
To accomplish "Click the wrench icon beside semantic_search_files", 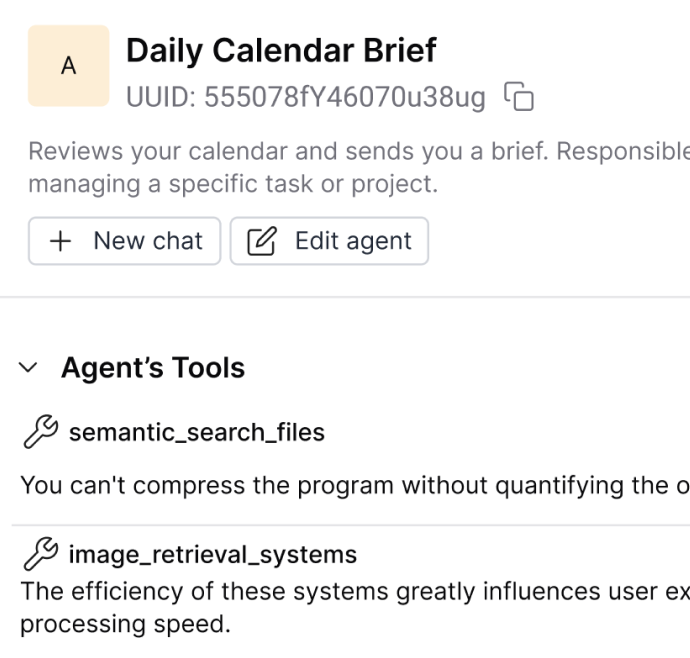I will pos(40,432).
